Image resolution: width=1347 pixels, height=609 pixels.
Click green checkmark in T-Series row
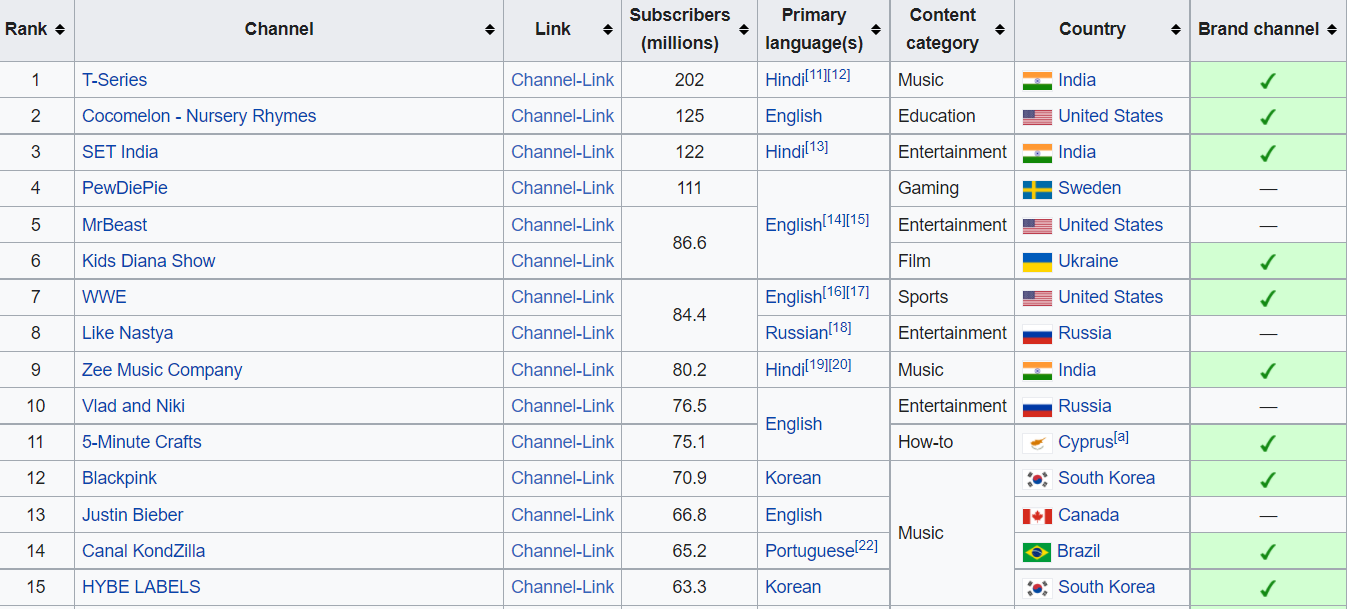(1268, 81)
